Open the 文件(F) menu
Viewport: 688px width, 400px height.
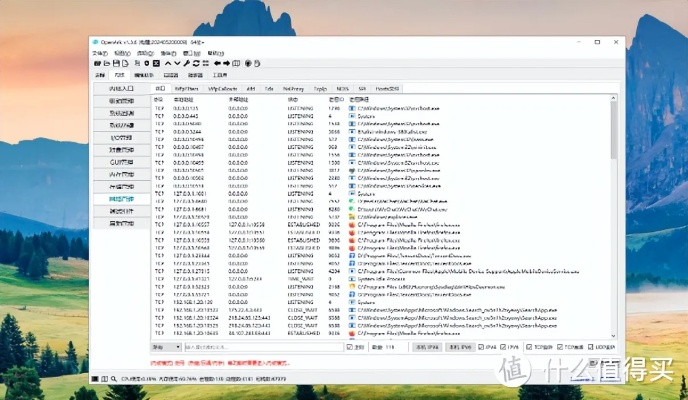click(x=100, y=54)
